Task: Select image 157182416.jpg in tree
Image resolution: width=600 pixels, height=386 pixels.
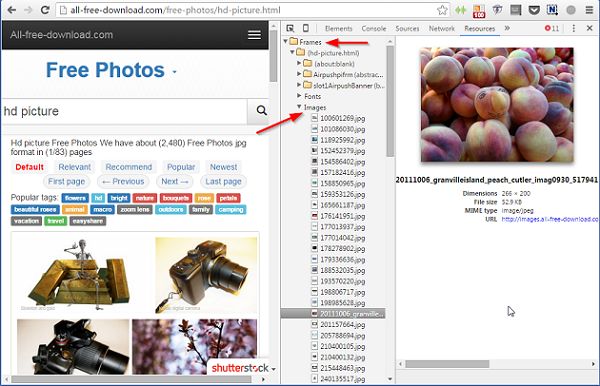Action: (x=342, y=173)
